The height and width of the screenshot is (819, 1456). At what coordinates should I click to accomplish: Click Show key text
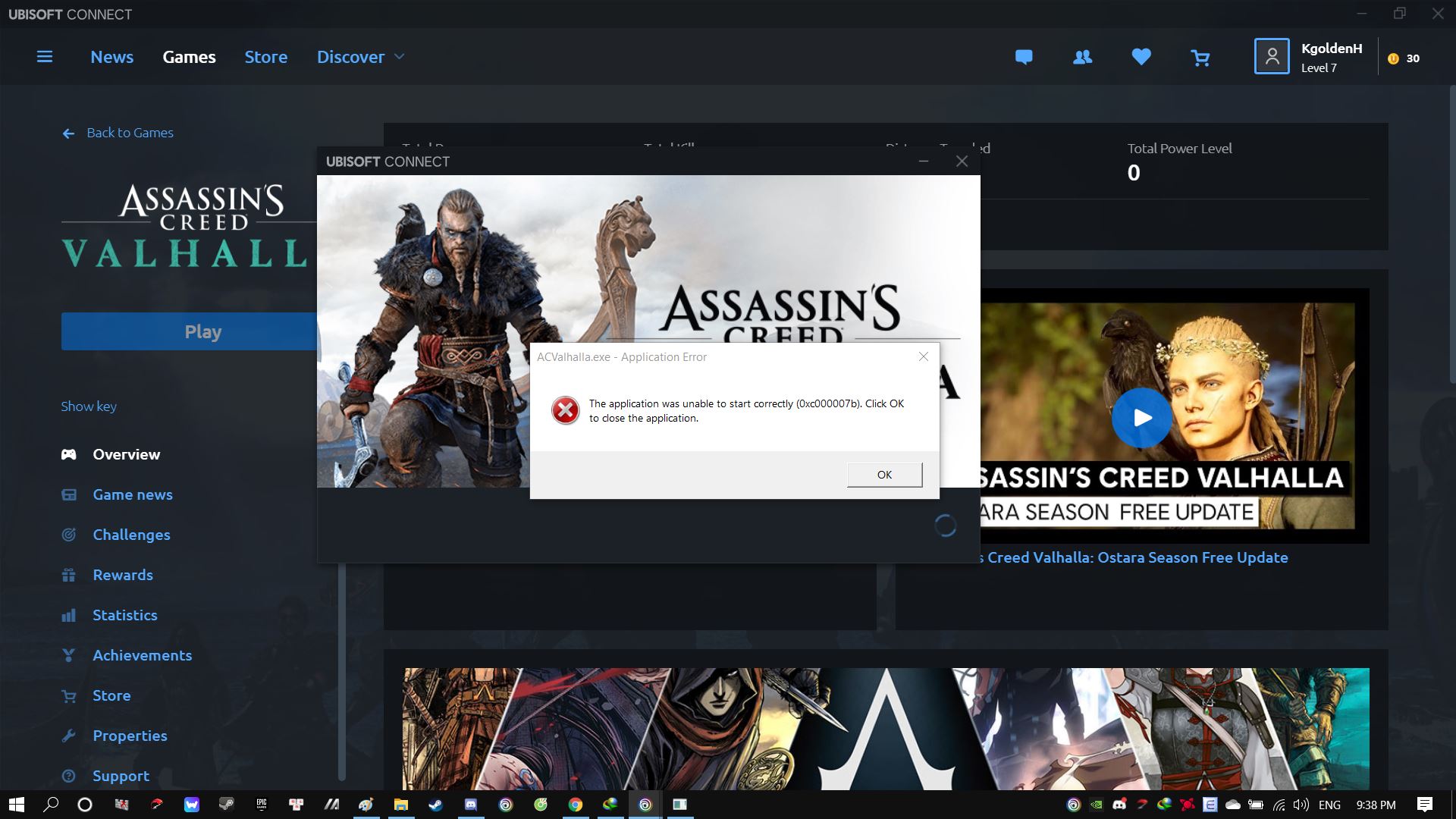point(88,406)
